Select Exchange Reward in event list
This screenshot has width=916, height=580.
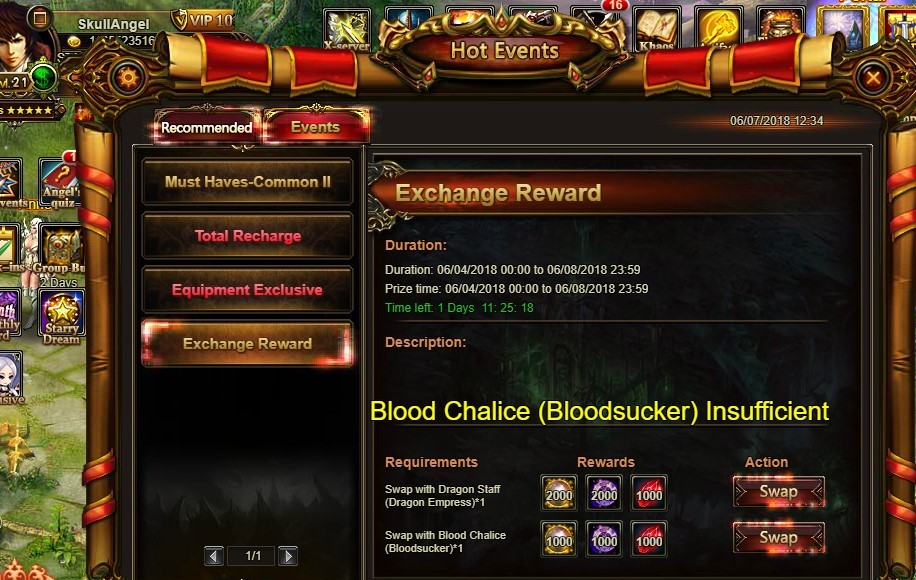click(247, 343)
